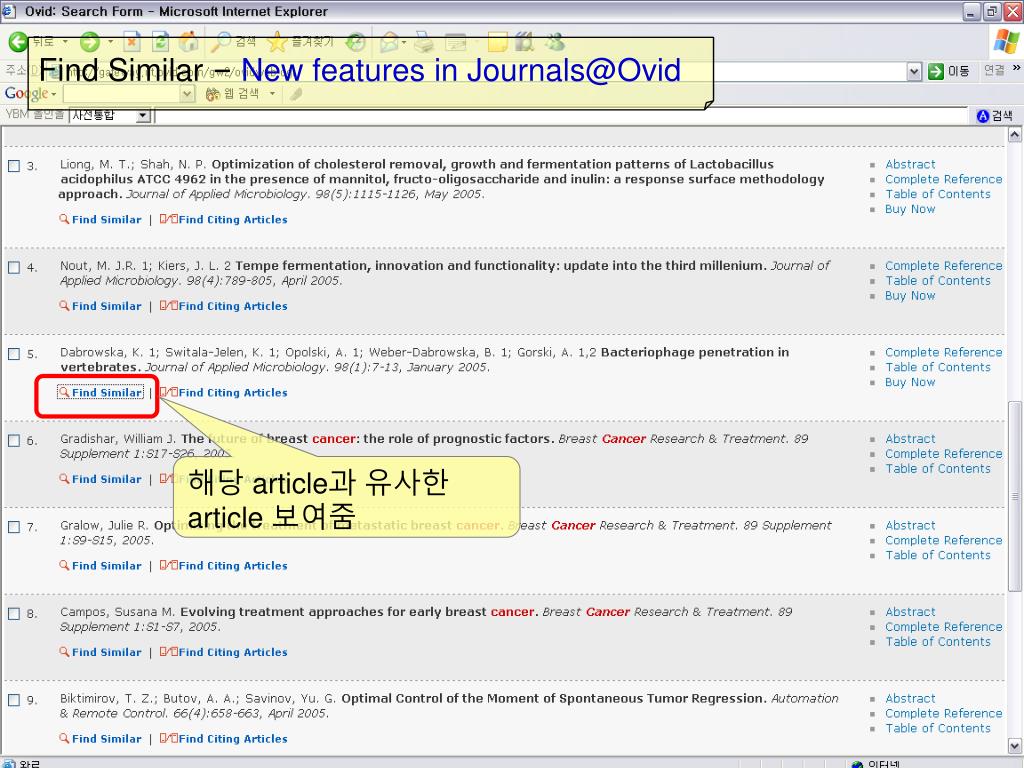Click the IE Back arrow icon
This screenshot has width=1024, height=768.
click(18, 42)
